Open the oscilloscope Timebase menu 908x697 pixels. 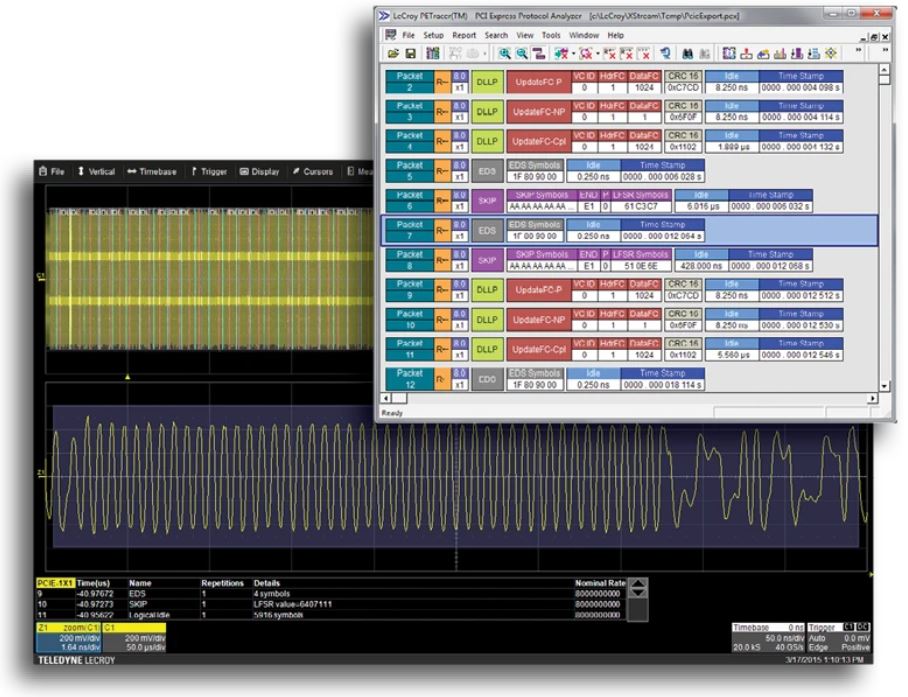152,171
